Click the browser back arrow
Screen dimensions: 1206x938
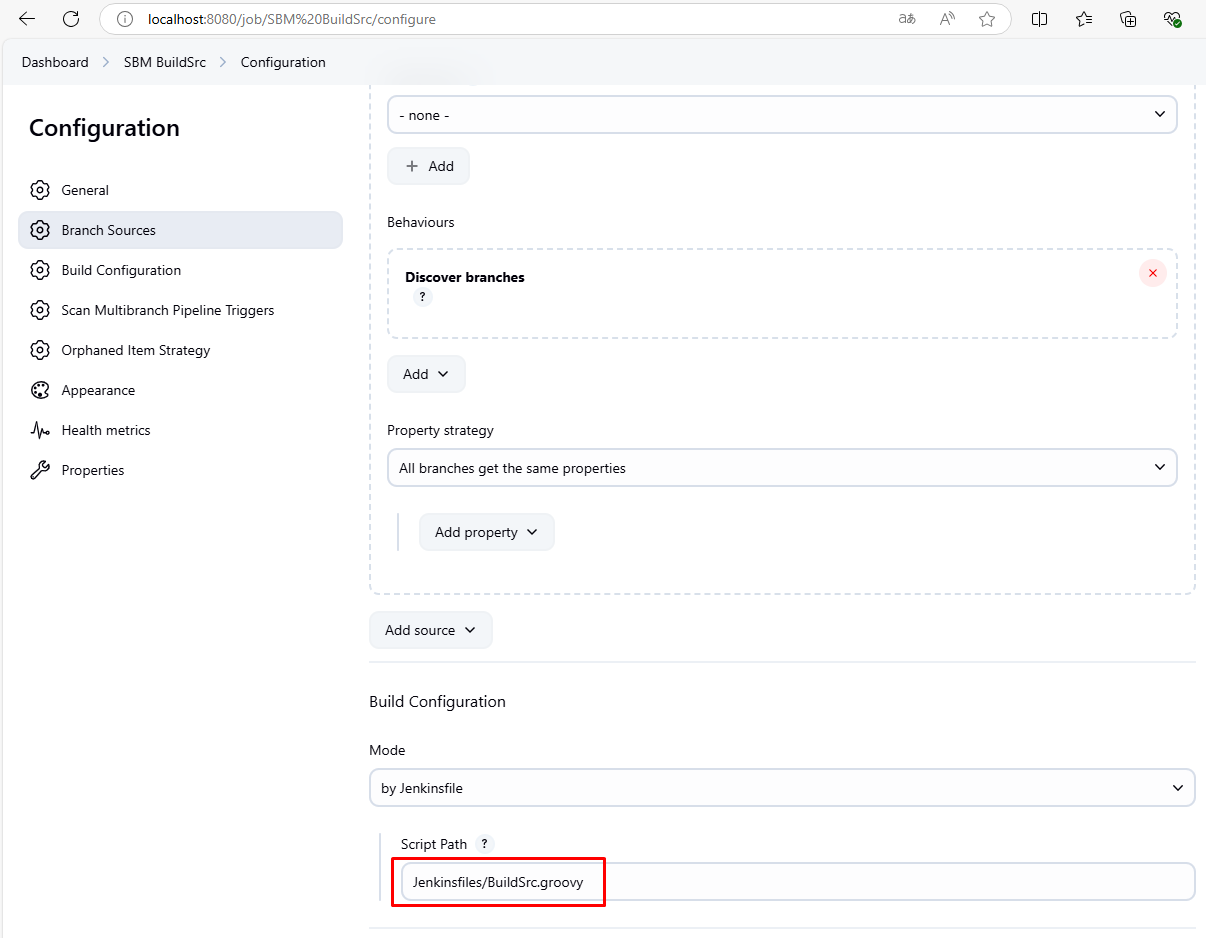pos(27,19)
